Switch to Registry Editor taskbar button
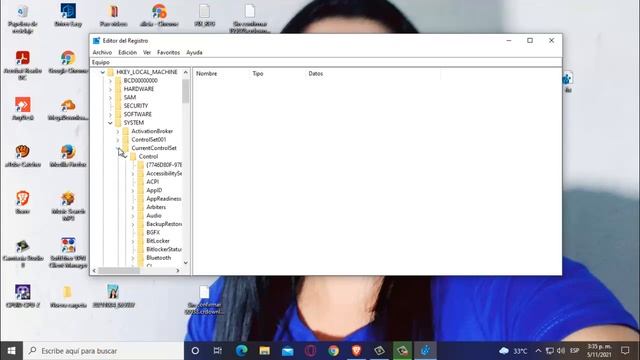The image size is (640, 360). coord(425,351)
